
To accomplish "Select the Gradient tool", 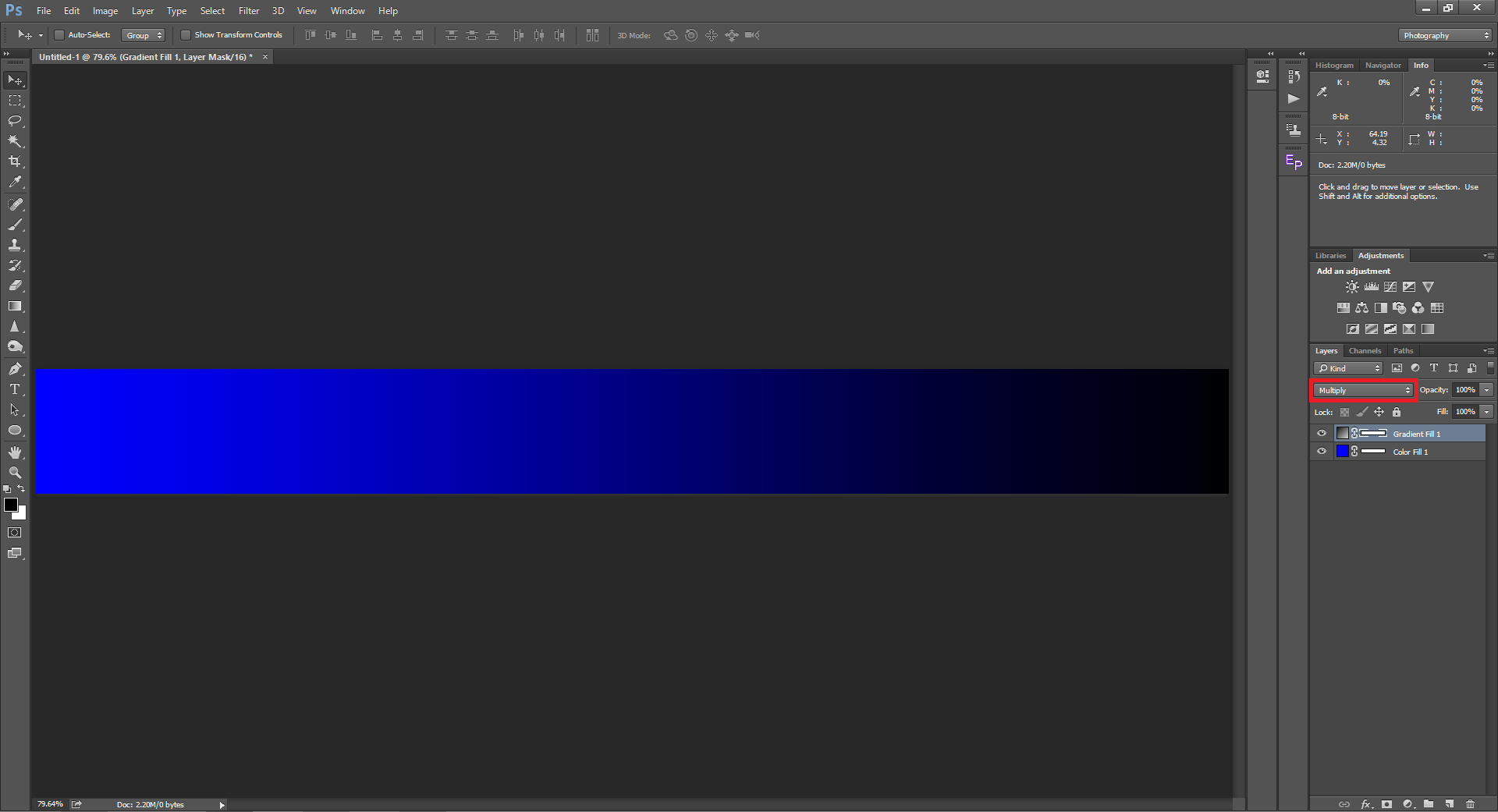I will pos(15,307).
